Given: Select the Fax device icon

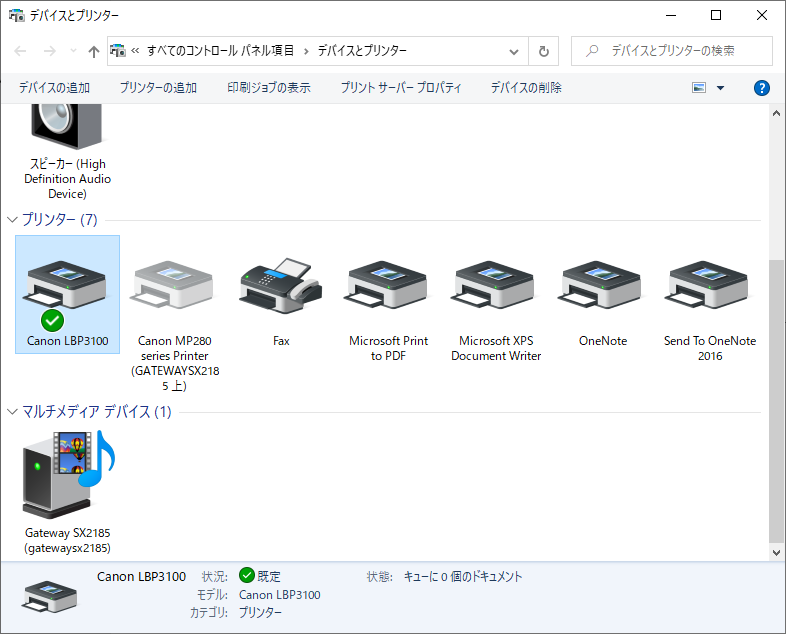Looking at the screenshot, I should point(281,286).
